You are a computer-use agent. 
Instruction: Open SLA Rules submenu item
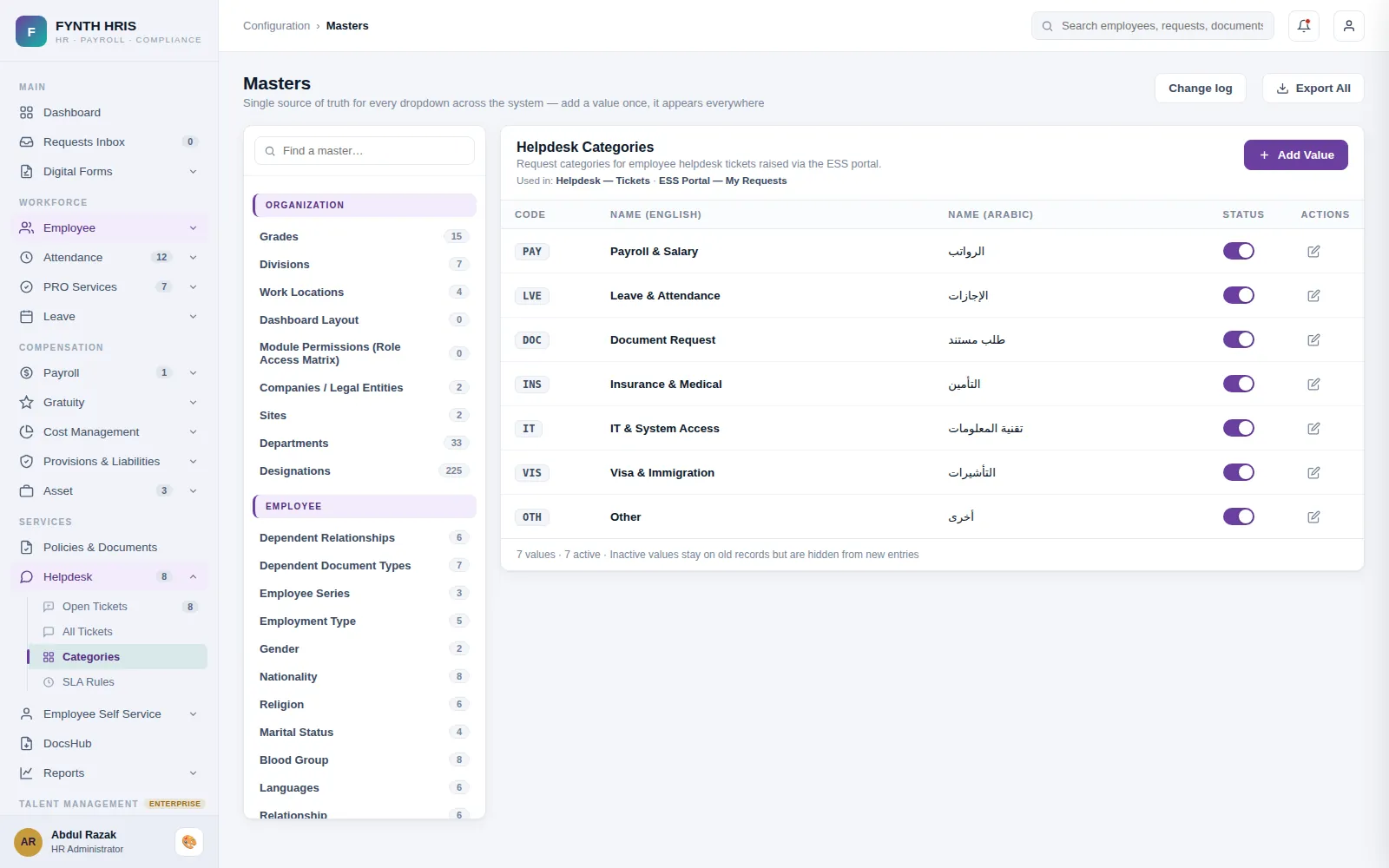pyautogui.click(x=117, y=681)
